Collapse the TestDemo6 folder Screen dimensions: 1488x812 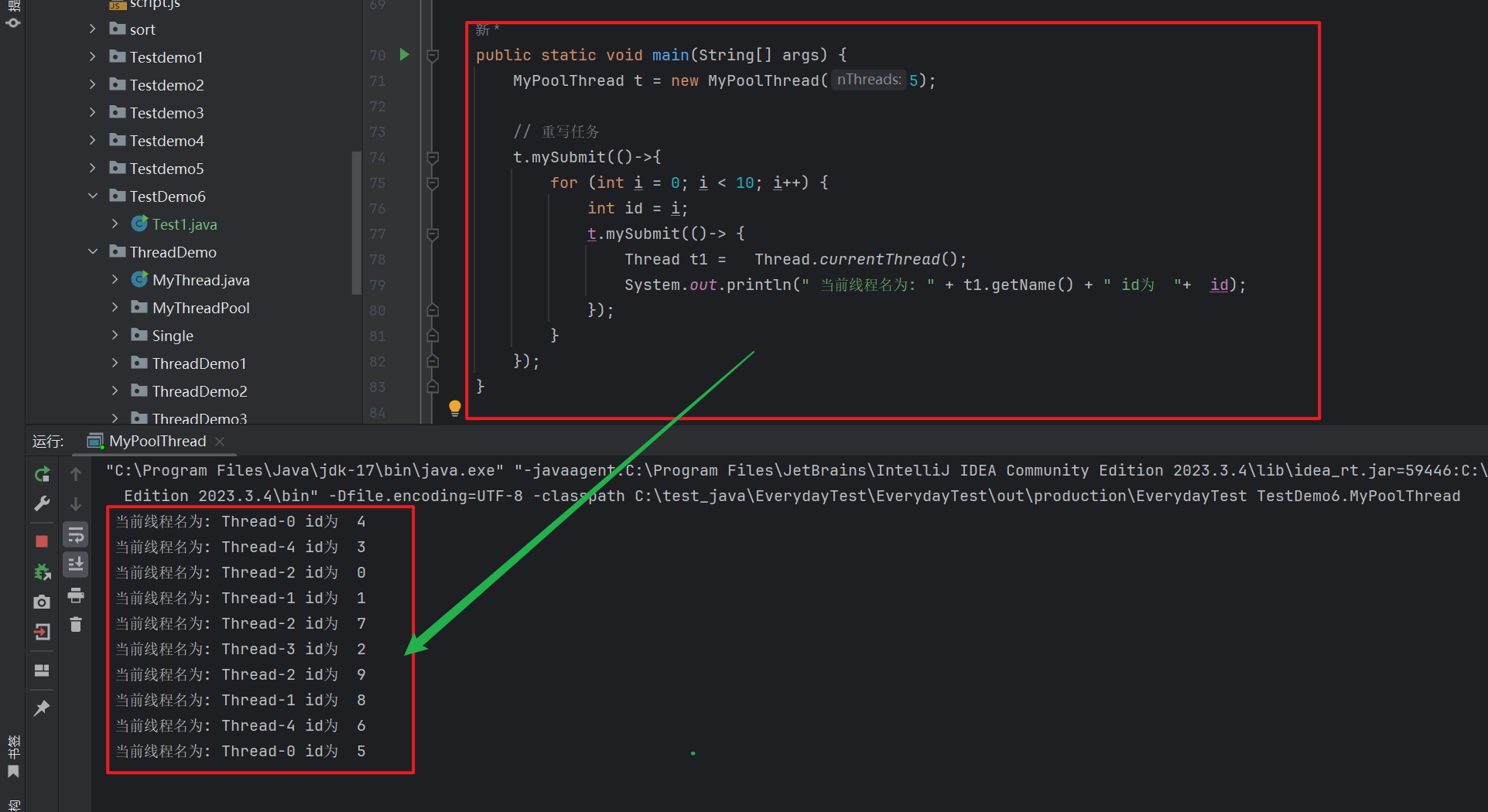(93, 196)
